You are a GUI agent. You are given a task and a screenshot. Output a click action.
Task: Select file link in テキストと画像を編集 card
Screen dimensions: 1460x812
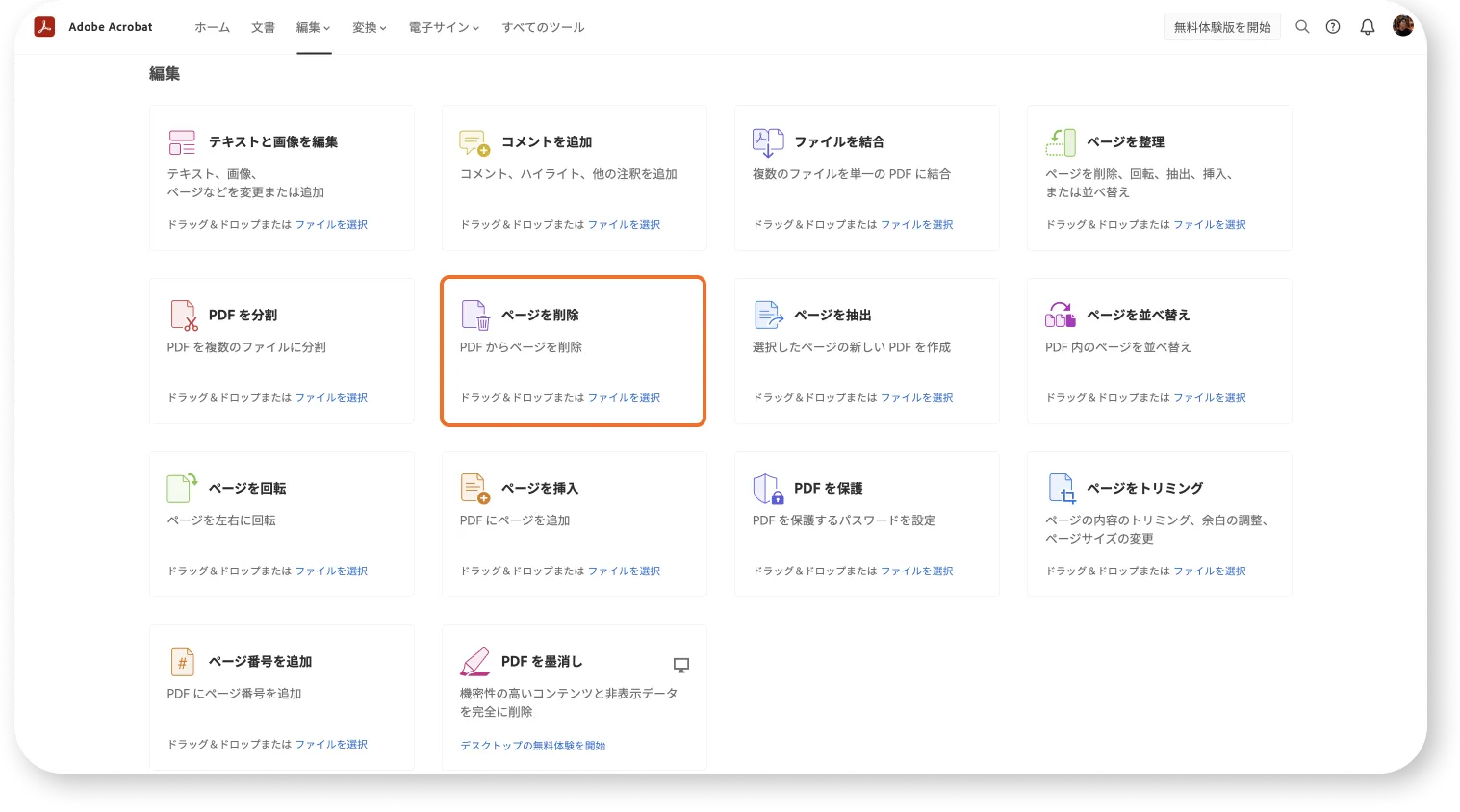click(x=331, y=224)
